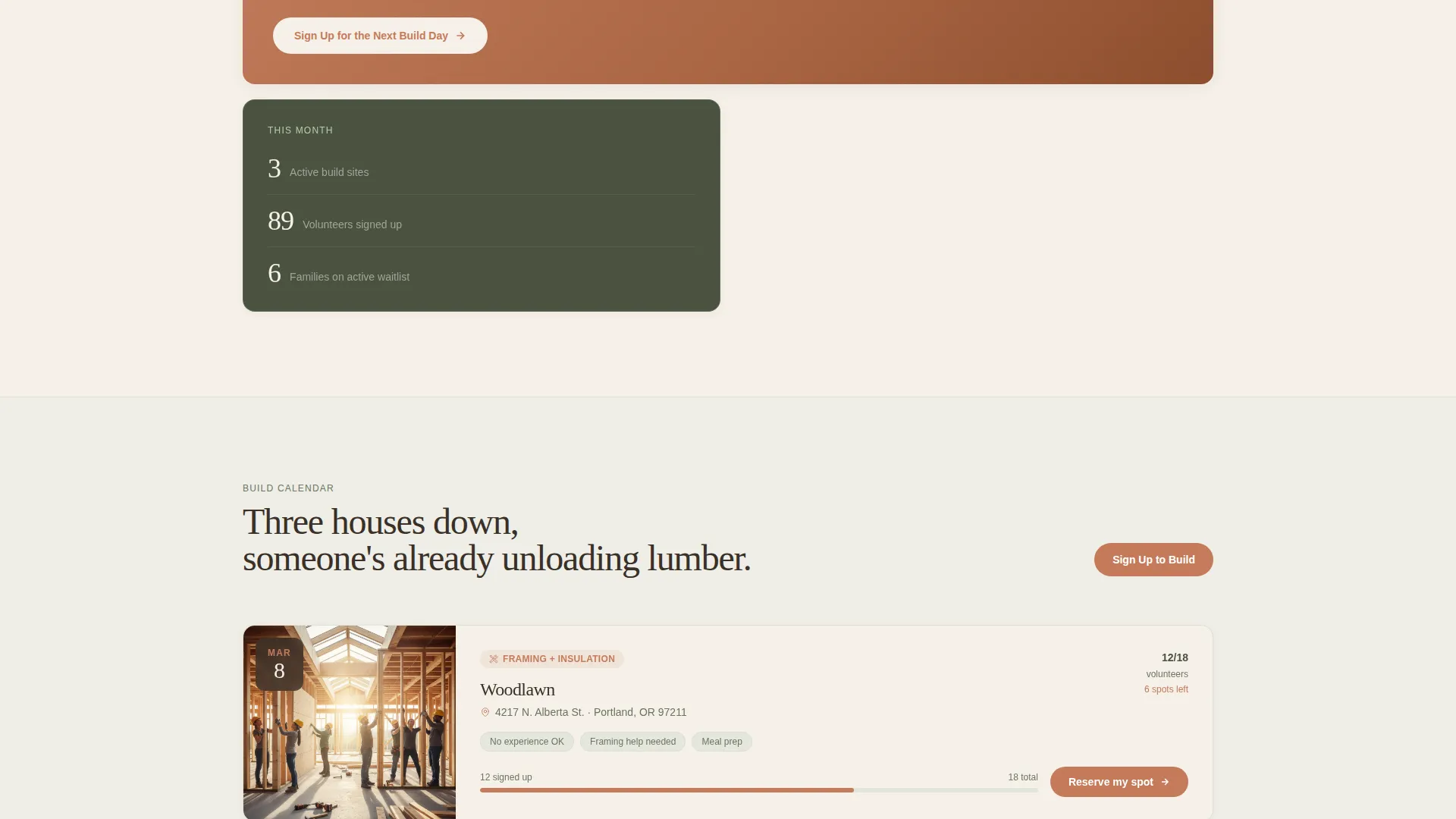Click the Woodlawn build title
Viewport: 1456px width, 819px height.
(x=517, y=690)
